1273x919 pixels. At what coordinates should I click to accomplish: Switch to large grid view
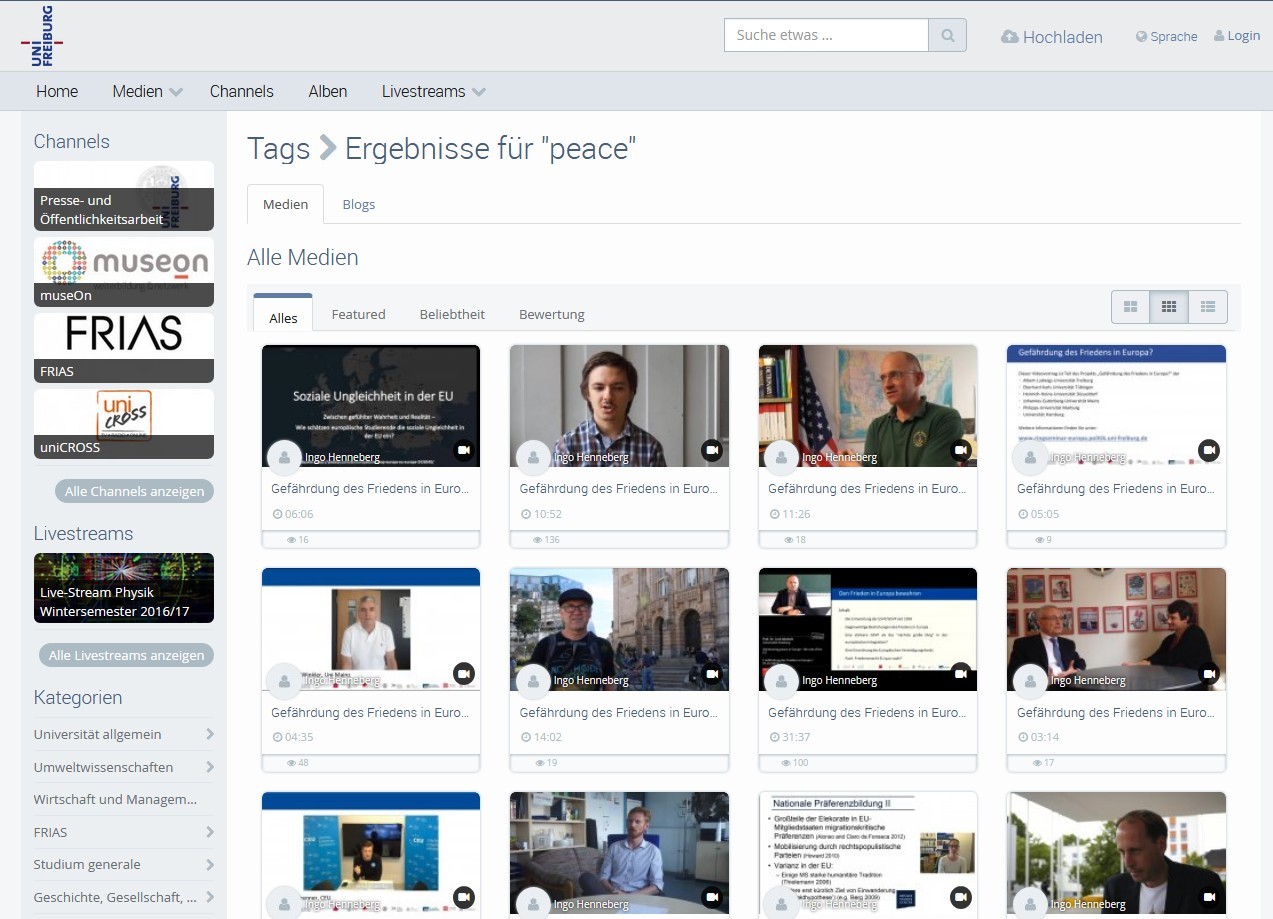(1131, 307)
